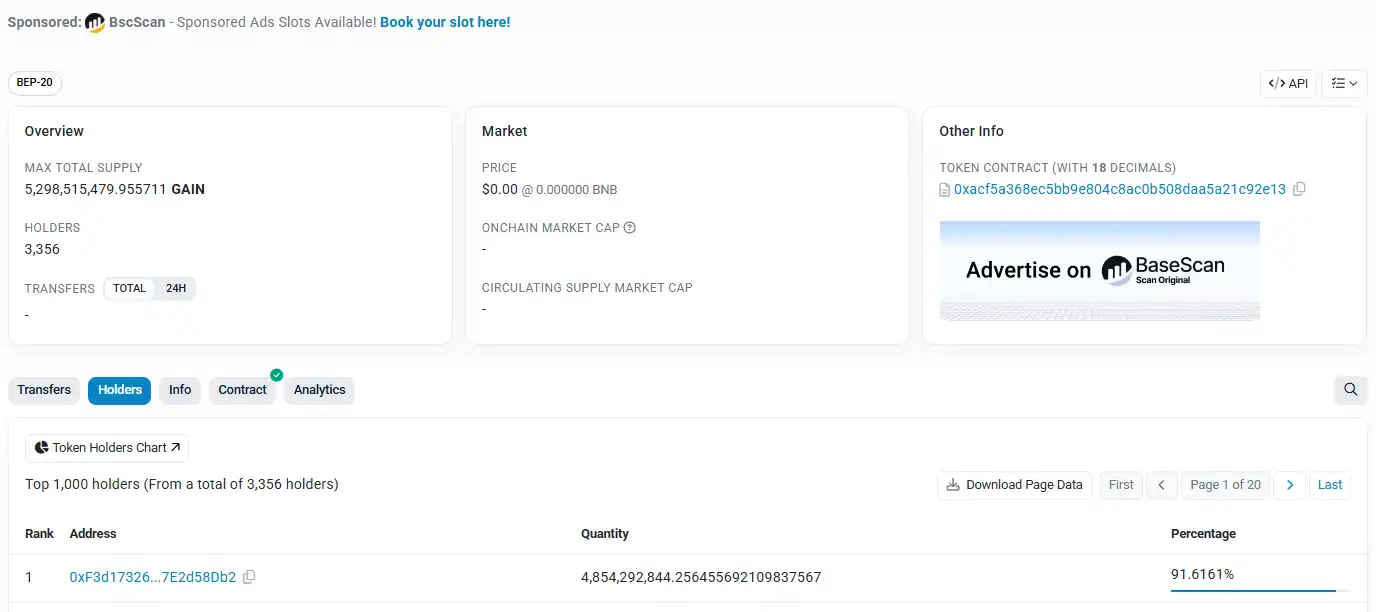The image size is (1376, 612).
Task: Click the BscScan sponsor logo icon
Action: 94,21
